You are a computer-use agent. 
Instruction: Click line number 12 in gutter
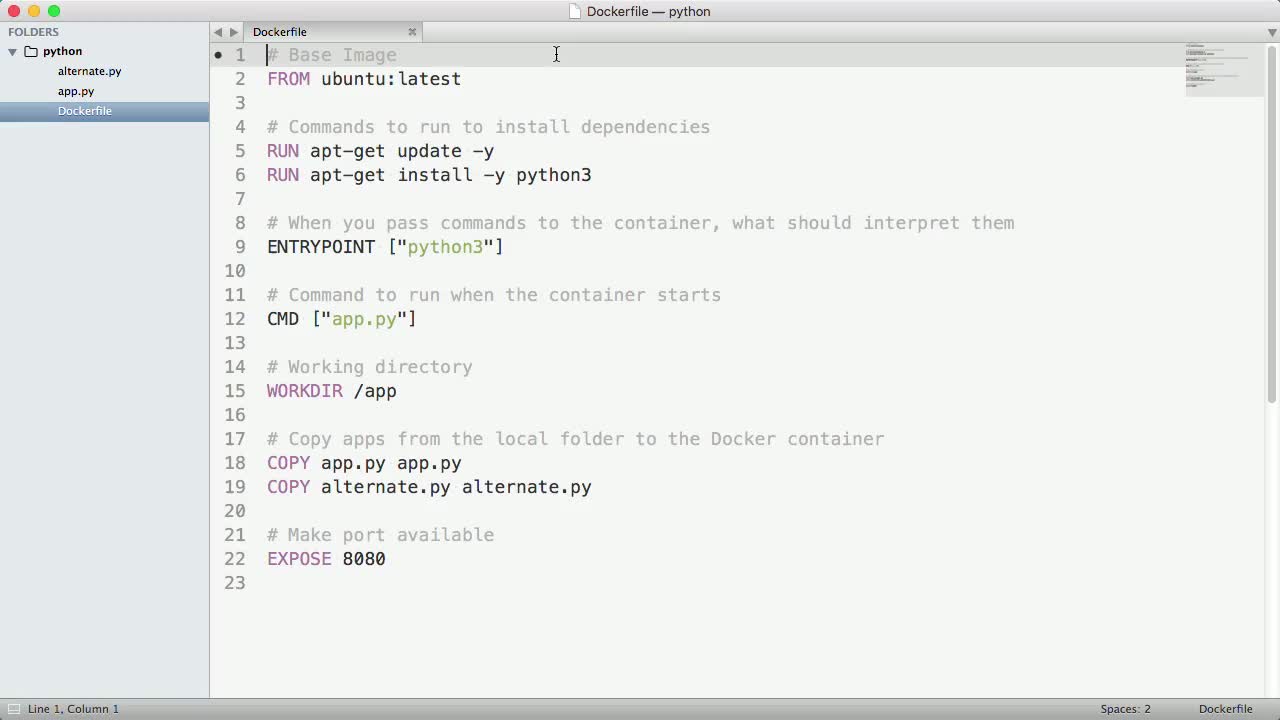point(235,319)
